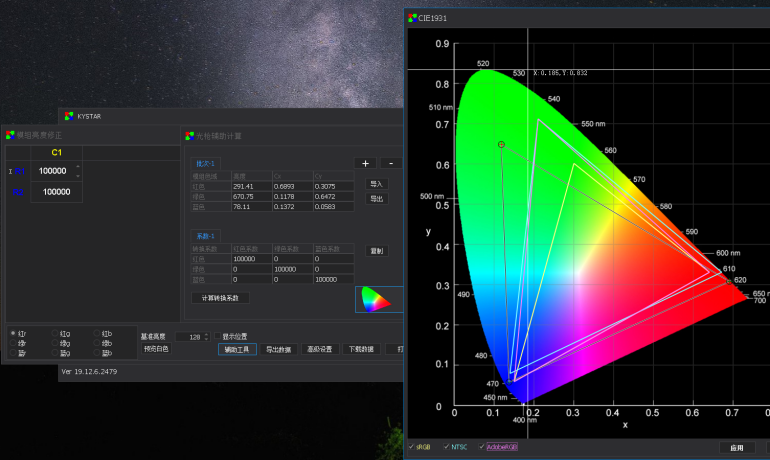Disable the AdobeRGB gamut checkbox

pos(482,447)
